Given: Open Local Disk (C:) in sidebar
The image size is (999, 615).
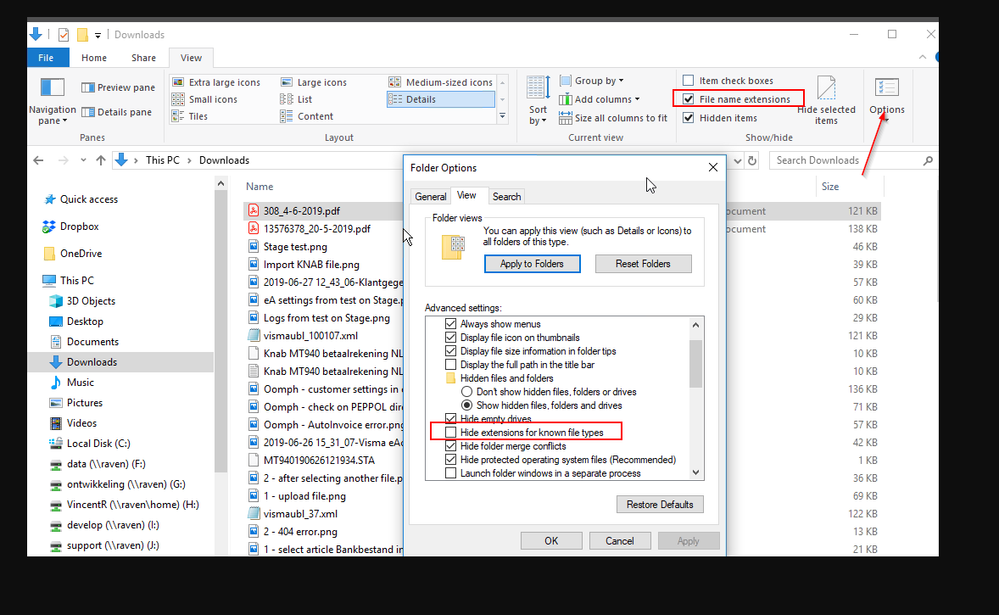Looking at the screenshot, I should [x=89, y=444].
